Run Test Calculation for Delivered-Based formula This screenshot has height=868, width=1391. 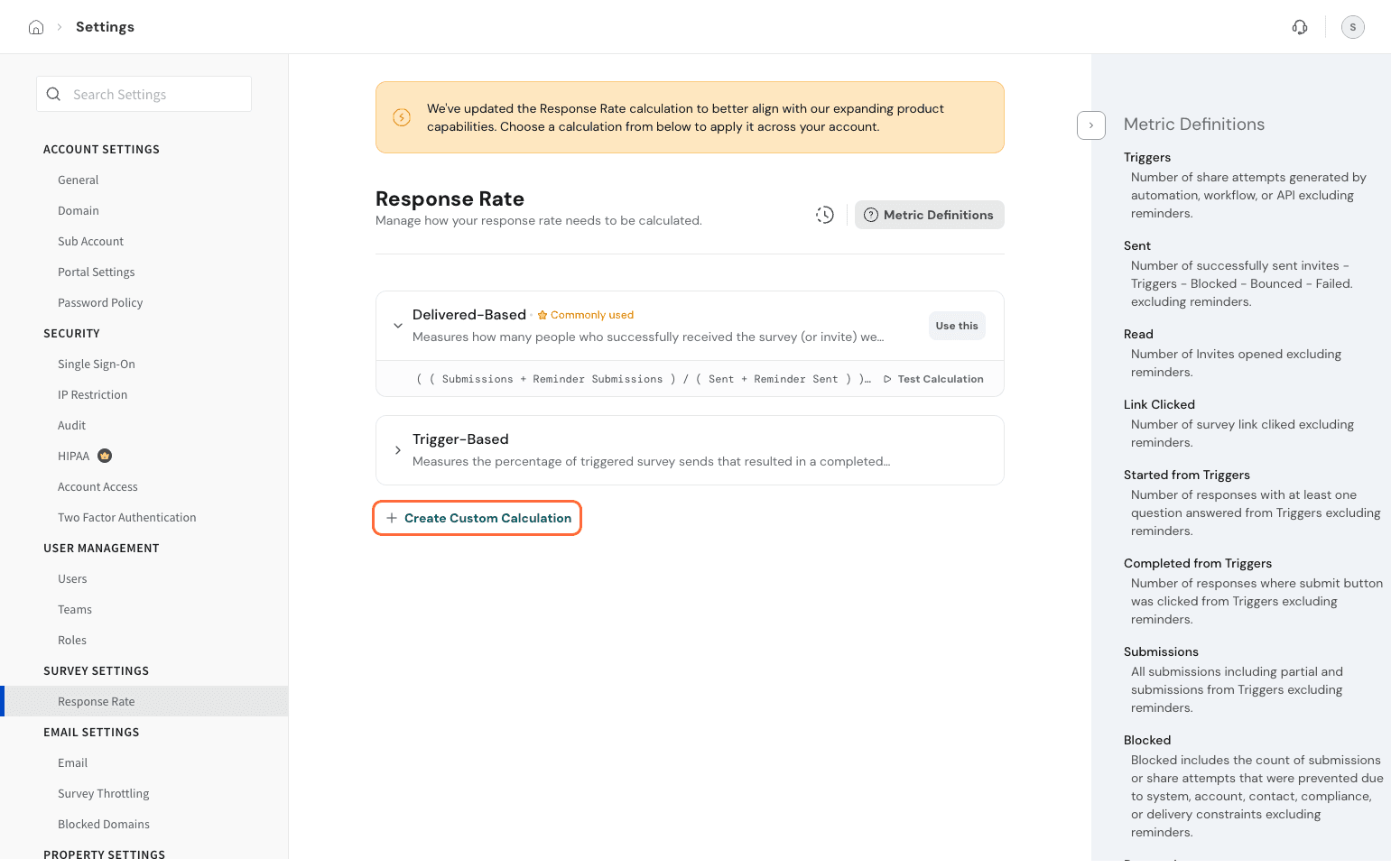pyautogui.click(x=933, y=379)
